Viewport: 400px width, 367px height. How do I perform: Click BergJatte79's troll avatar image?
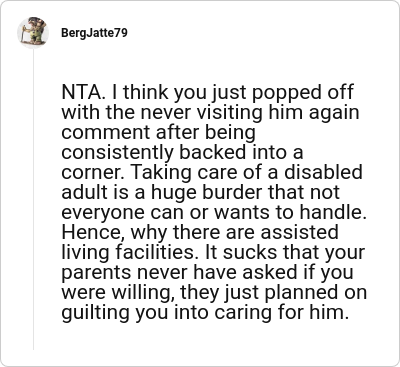[x=33, y=32]
